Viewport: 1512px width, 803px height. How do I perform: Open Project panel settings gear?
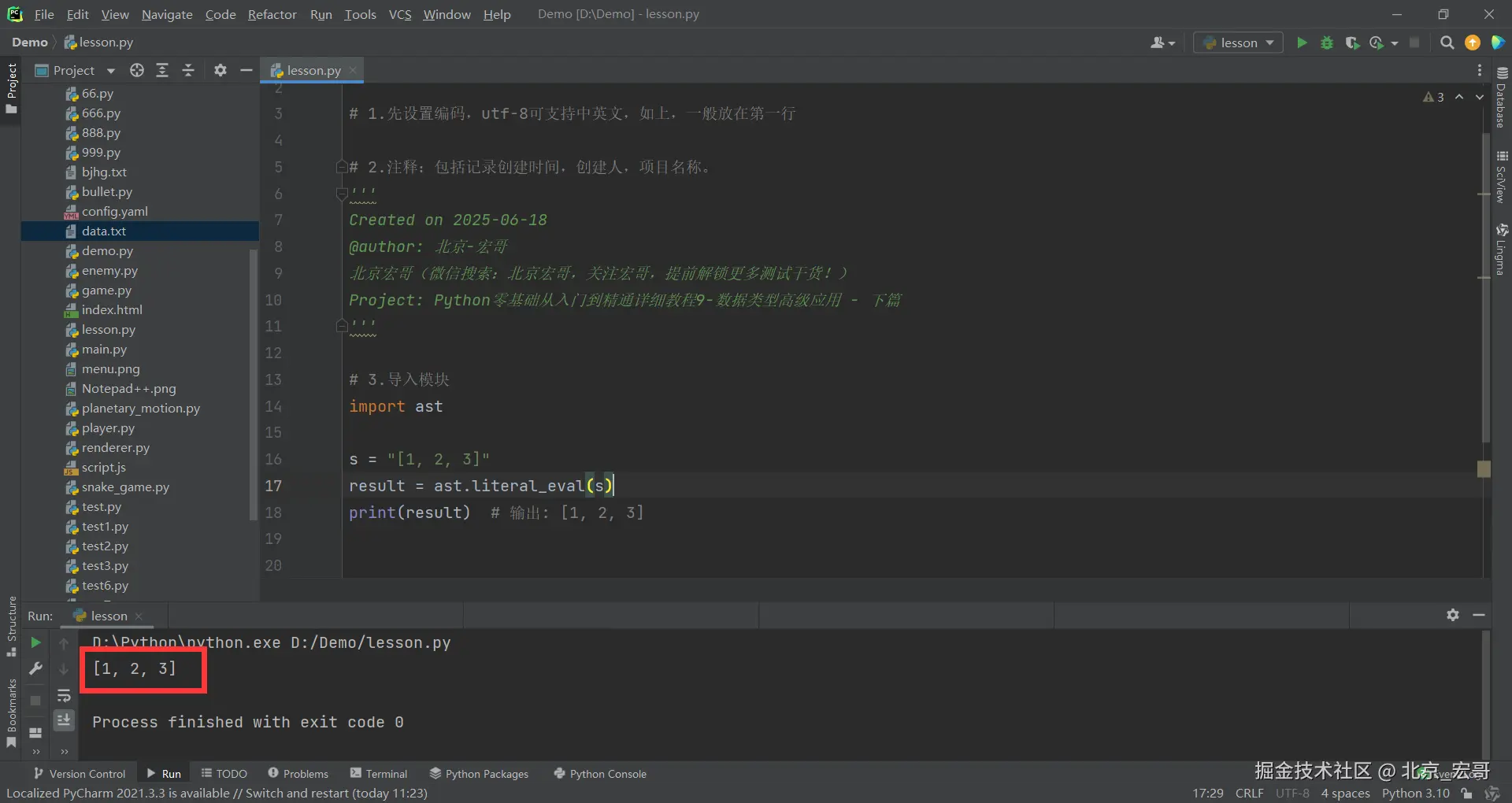(220, 70)
